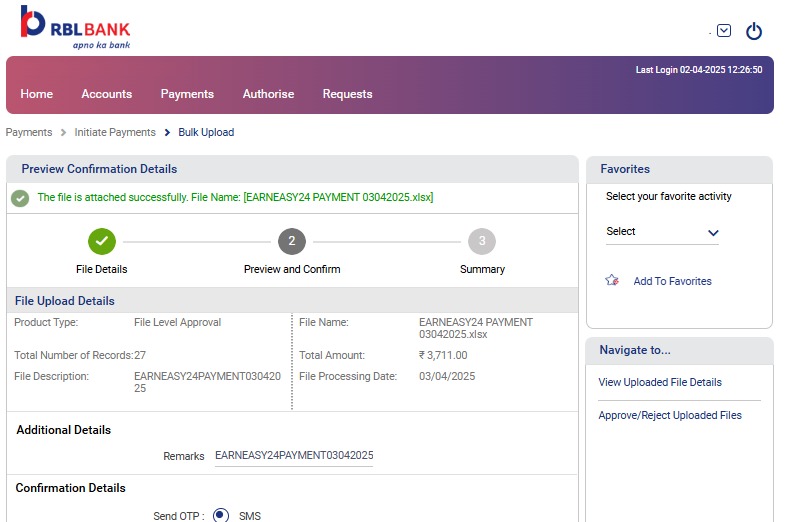This screenshot has height=522, width=789.
Task: Click the Last Login timestamp text
Action: (699, 70)
